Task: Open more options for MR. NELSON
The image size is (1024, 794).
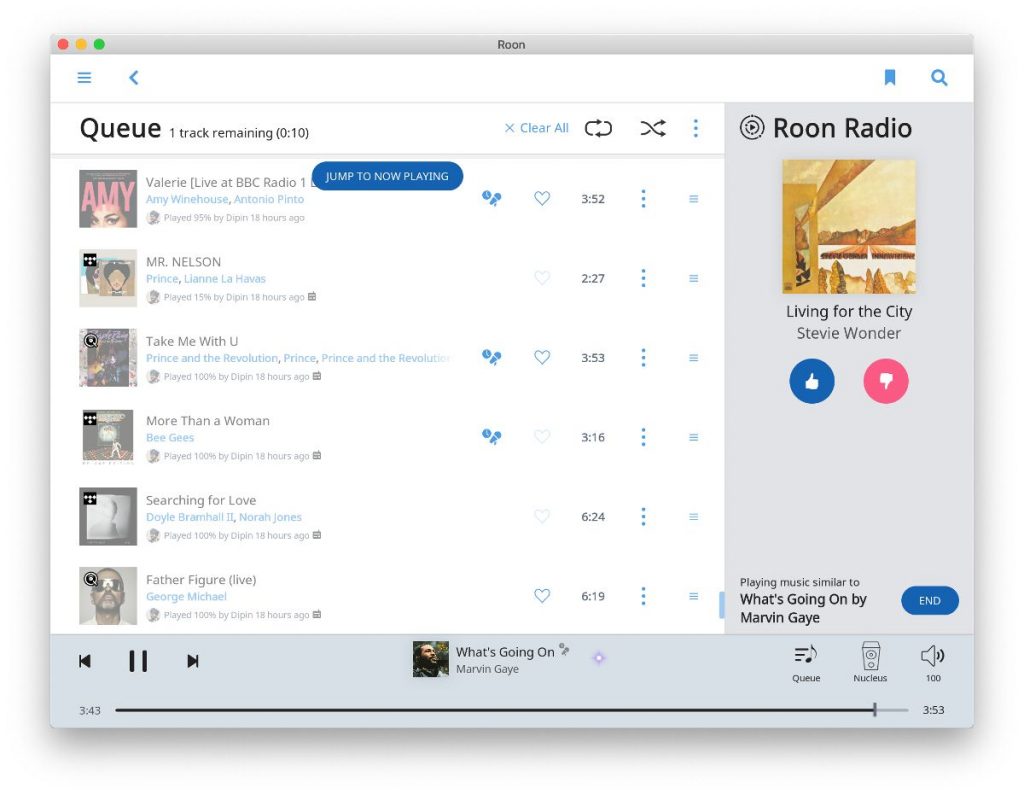Action: 643,278
